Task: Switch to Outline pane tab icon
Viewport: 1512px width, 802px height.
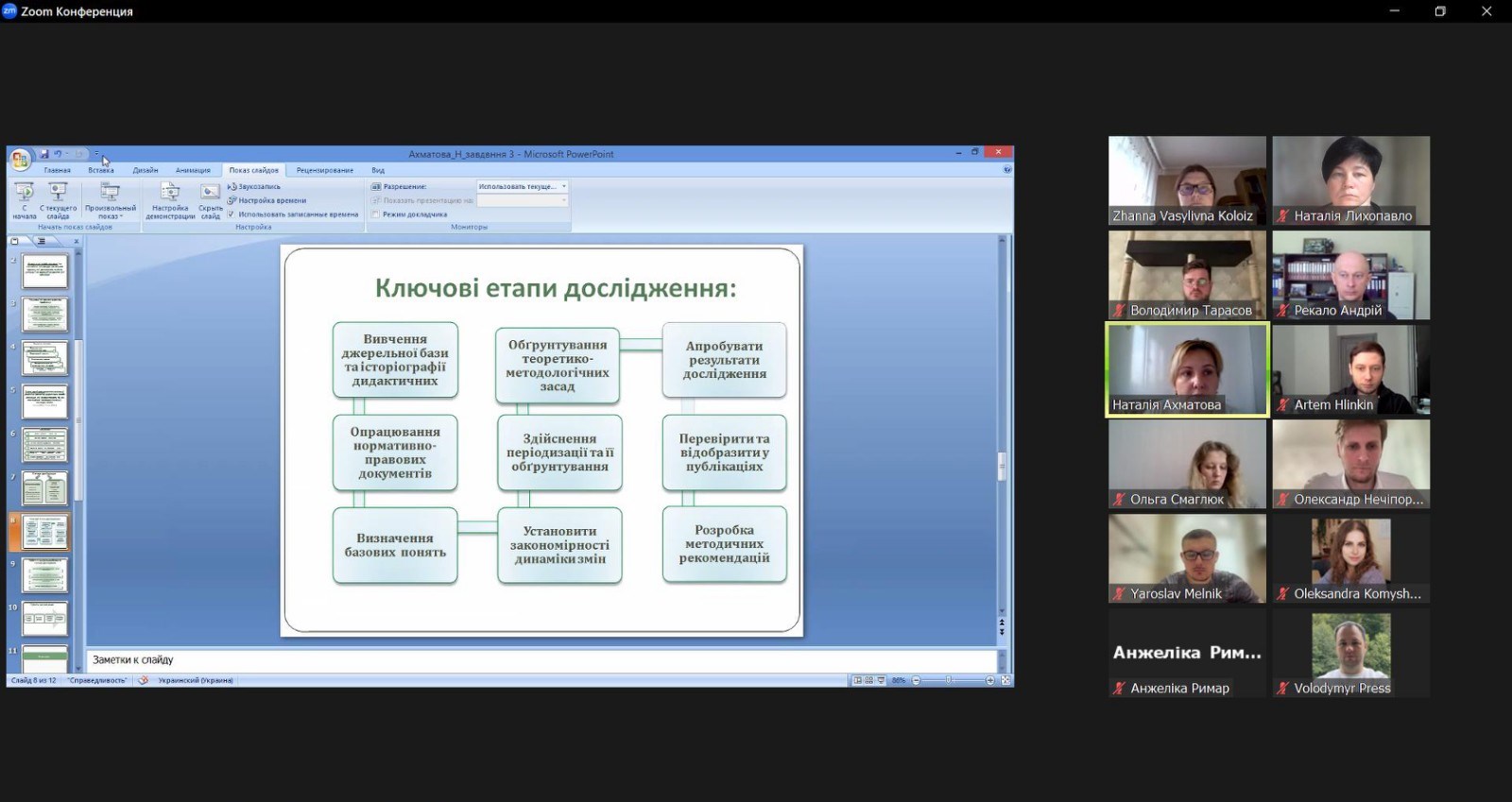Action: tap(41, 241)
